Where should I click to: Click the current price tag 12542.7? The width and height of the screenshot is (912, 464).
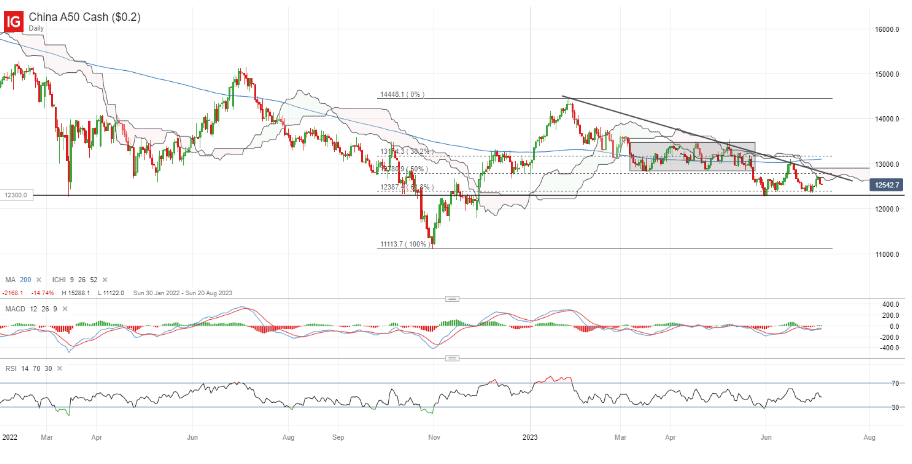point(886,185)
